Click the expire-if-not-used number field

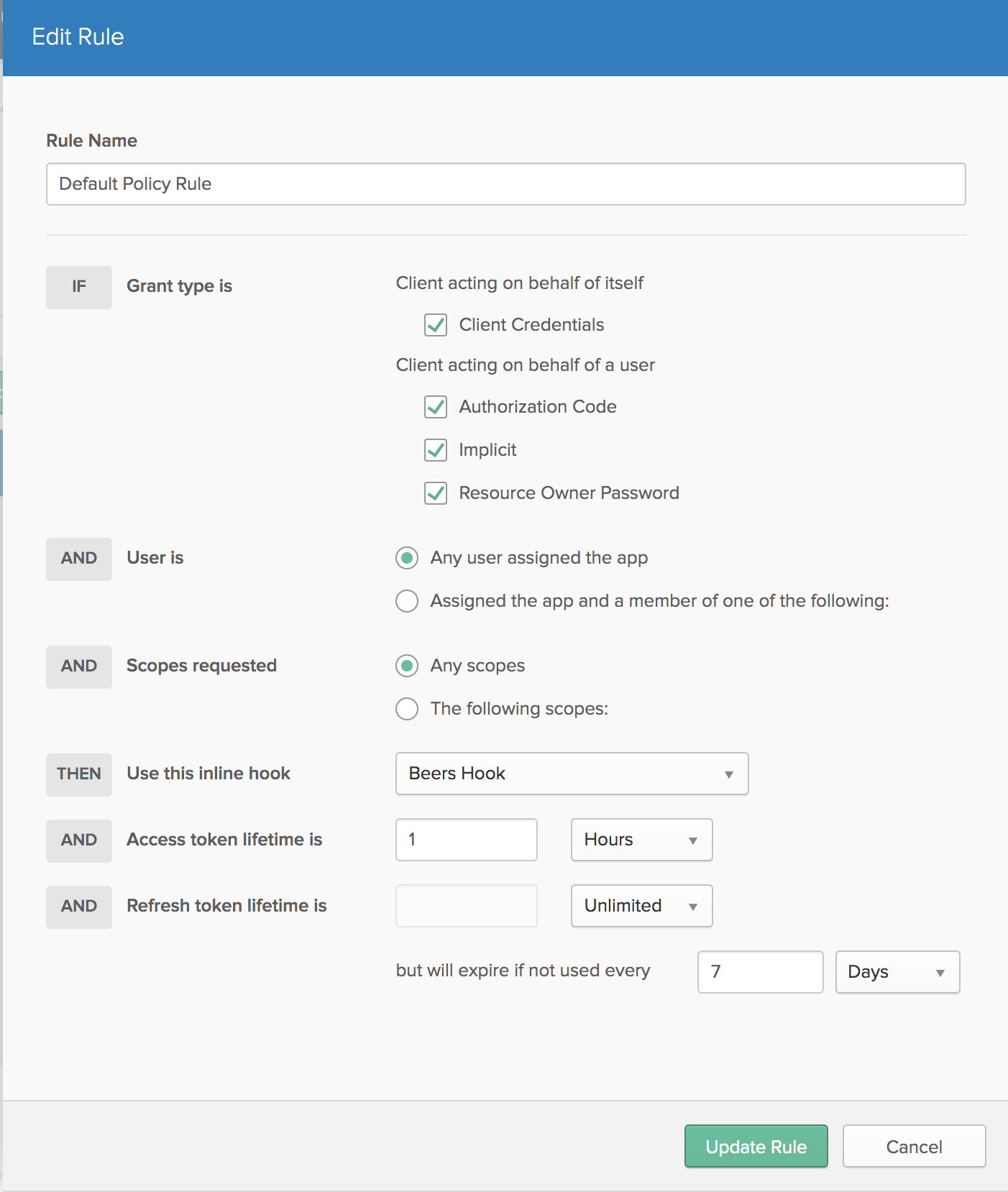tap(760, 972)
